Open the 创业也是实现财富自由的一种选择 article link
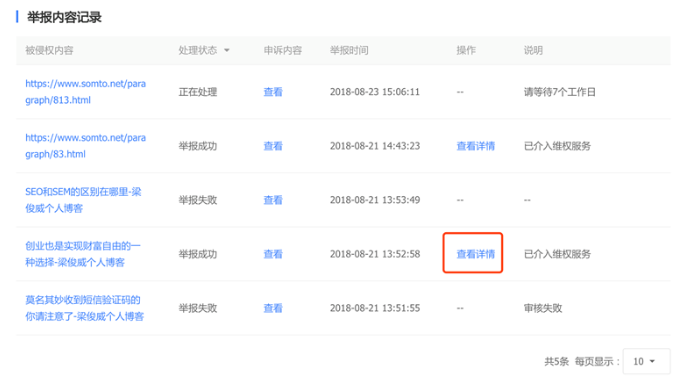The image size is (684, 380). tap(83, 254)
